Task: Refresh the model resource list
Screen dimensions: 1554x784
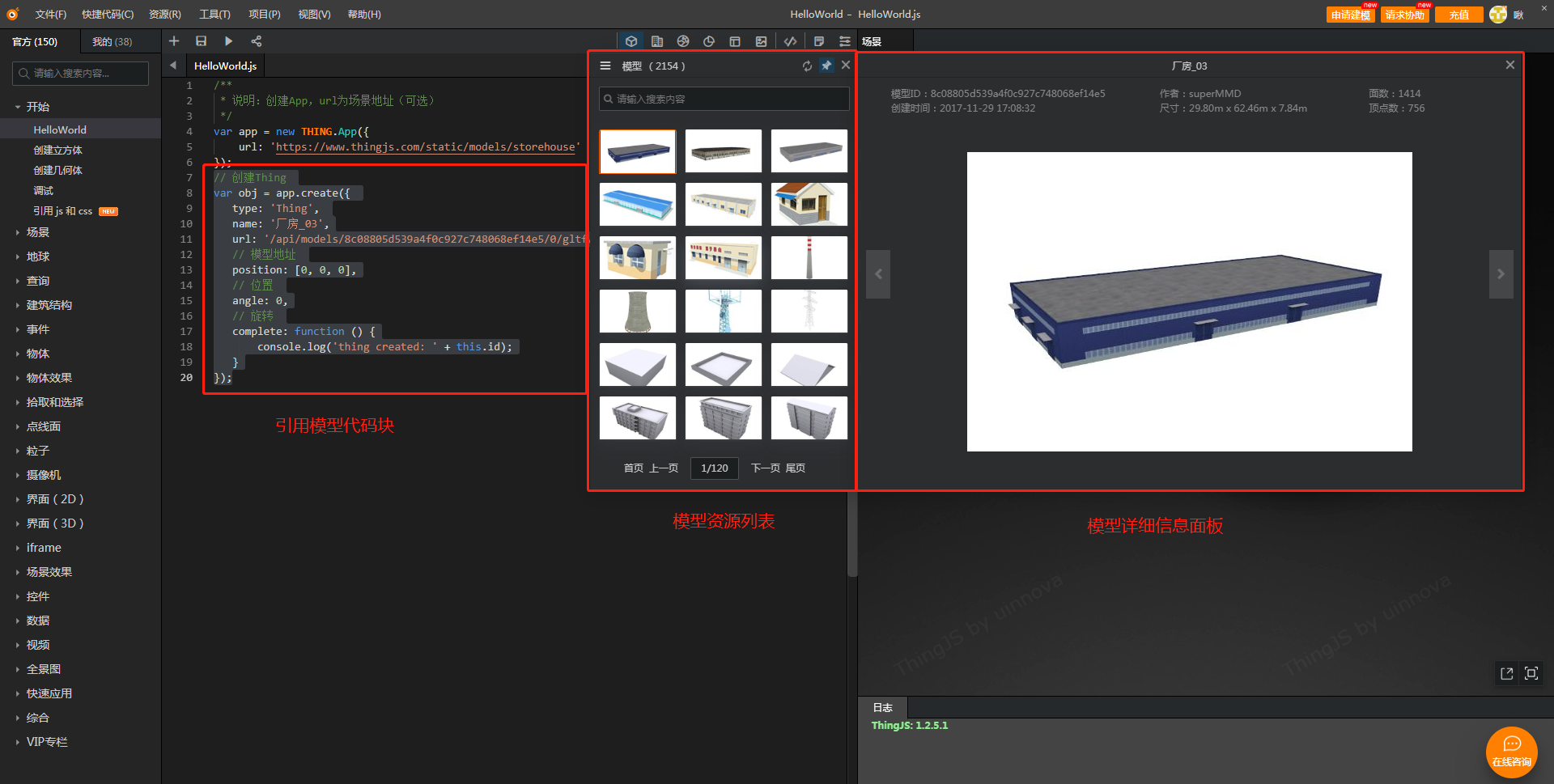Action: coord(807,66)
